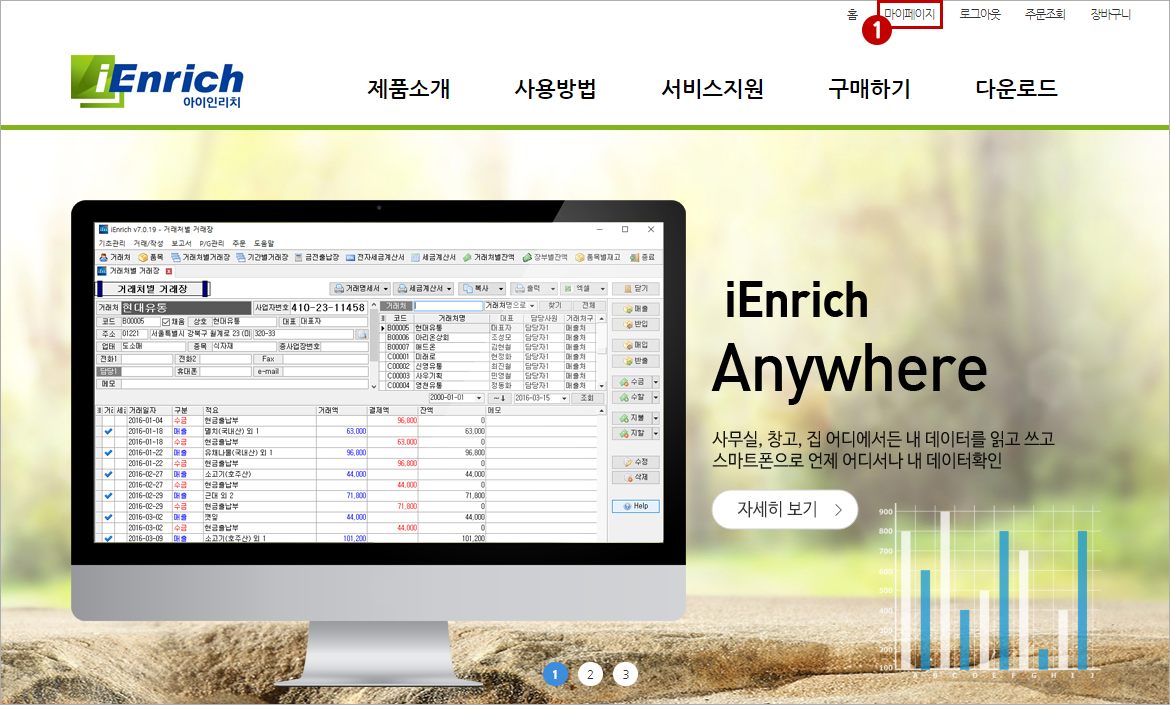Open the 서비스지원 main menu

[713, 88]
